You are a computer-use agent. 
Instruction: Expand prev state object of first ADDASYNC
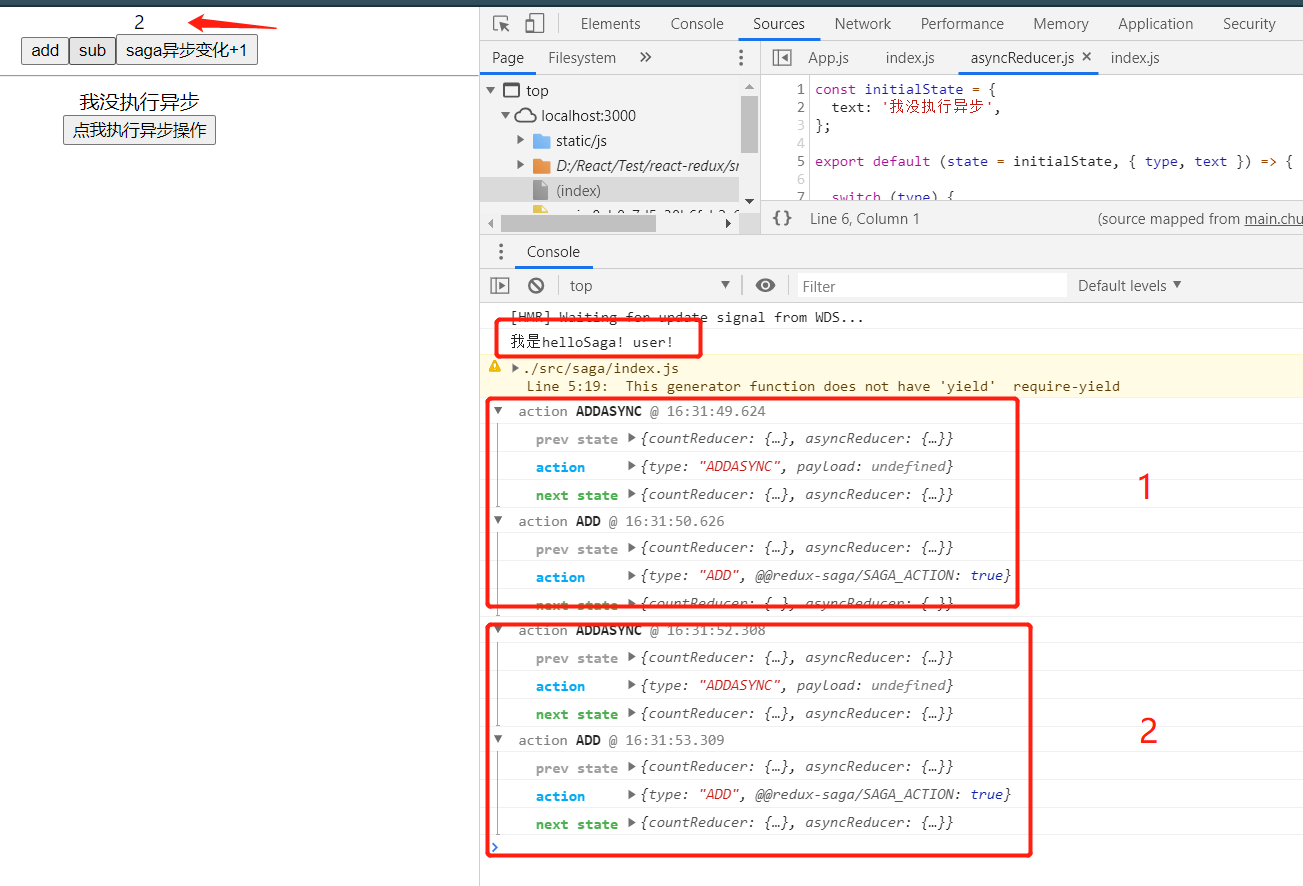pos(631,438)
